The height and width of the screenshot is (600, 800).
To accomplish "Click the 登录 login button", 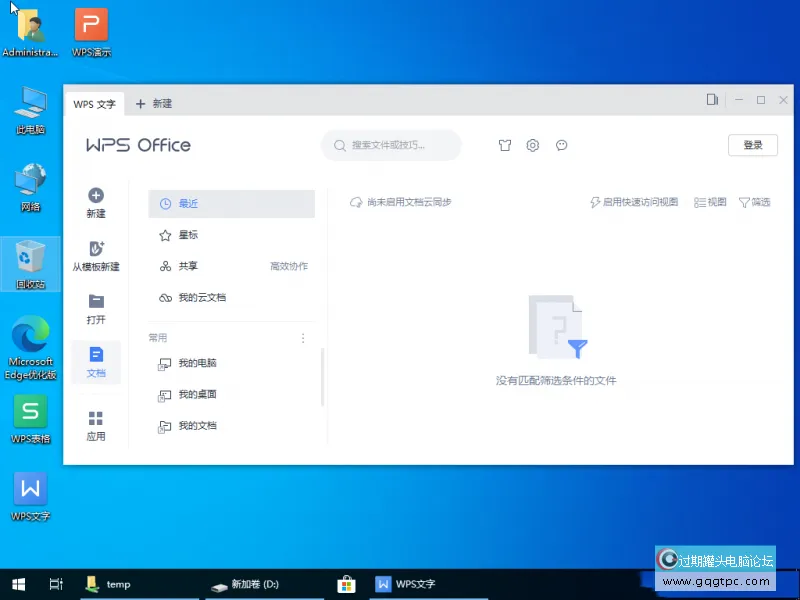I will pyautogui.click(x=752, y=145).
